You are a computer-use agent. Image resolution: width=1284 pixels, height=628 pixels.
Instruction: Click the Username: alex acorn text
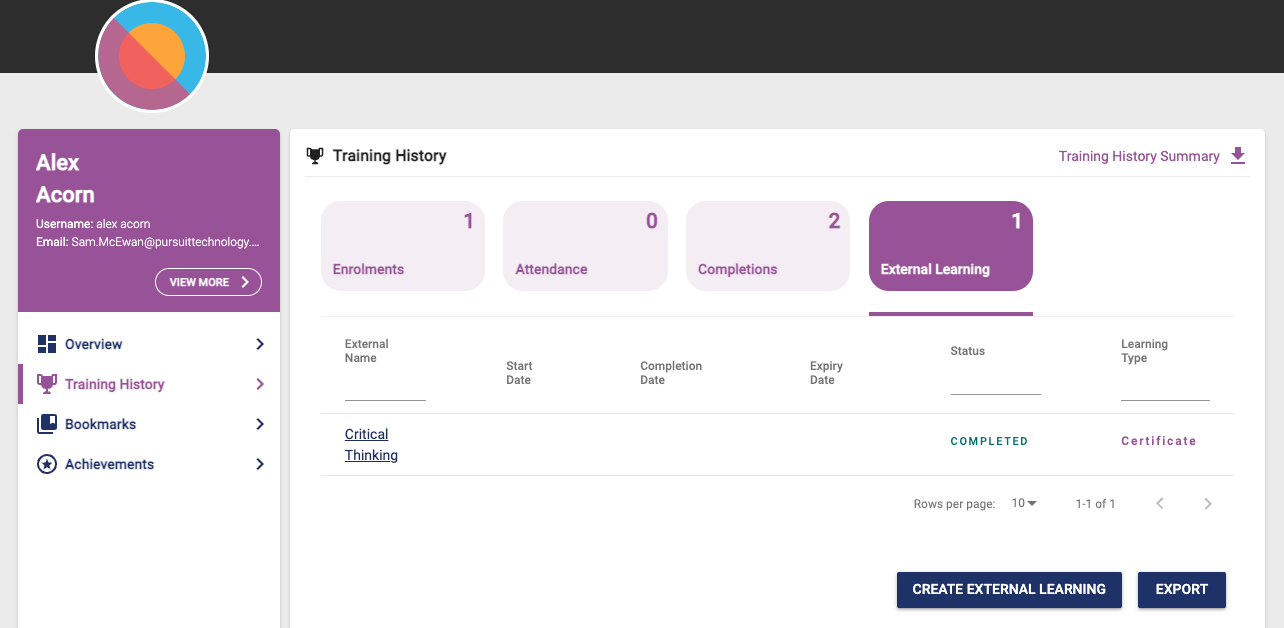[x=93, y=224]
